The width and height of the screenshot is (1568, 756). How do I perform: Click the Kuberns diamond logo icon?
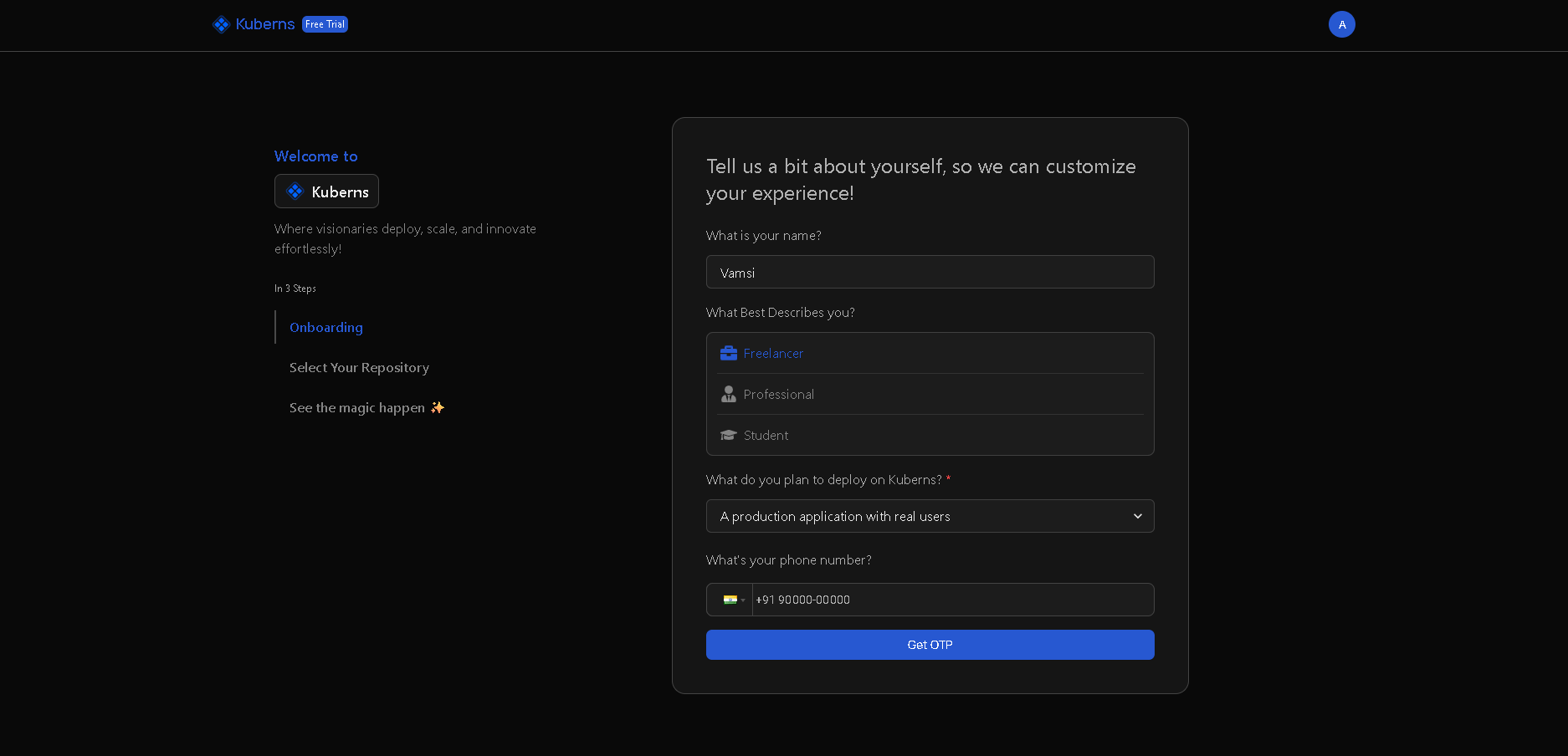[221, 23]
